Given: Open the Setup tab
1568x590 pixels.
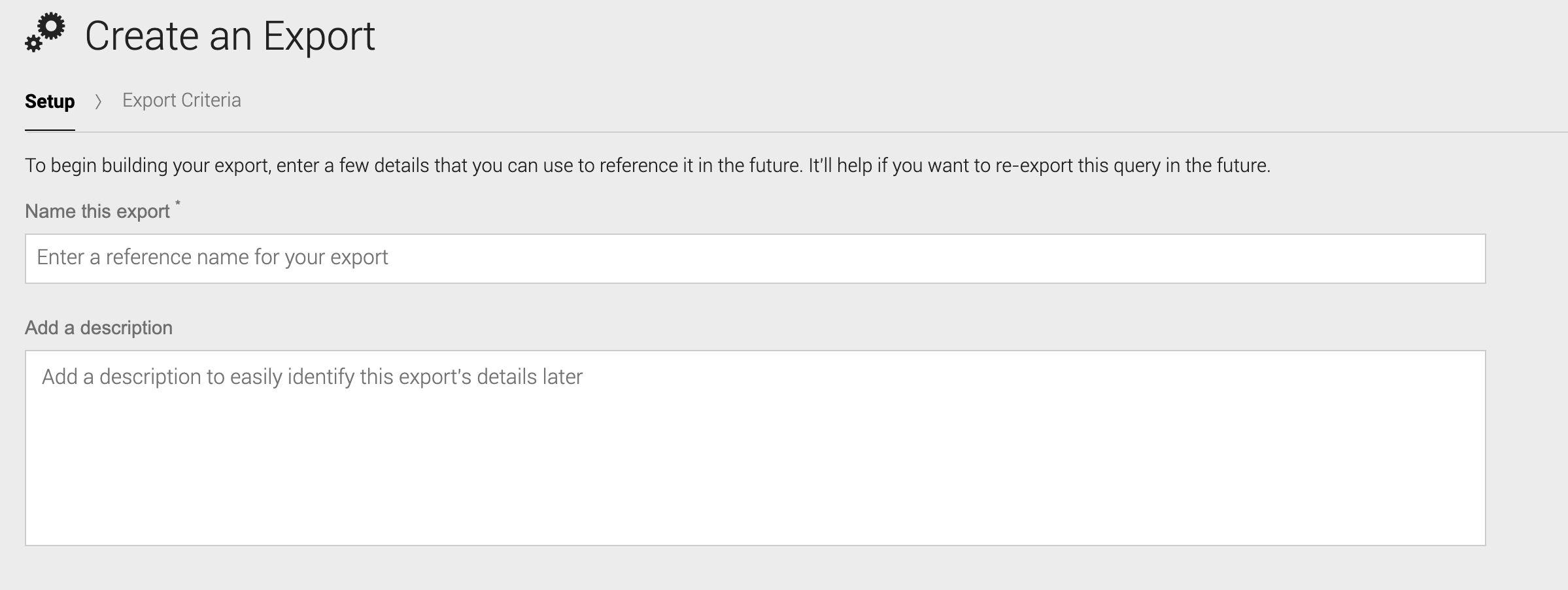Looking at the screenshot, I should tap(50, 101).
